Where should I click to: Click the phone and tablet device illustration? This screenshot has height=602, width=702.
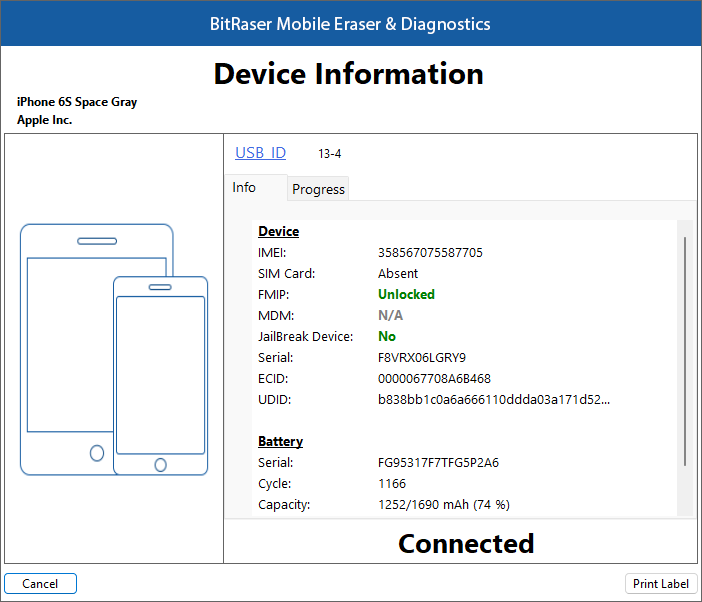(x=114, y=350)
